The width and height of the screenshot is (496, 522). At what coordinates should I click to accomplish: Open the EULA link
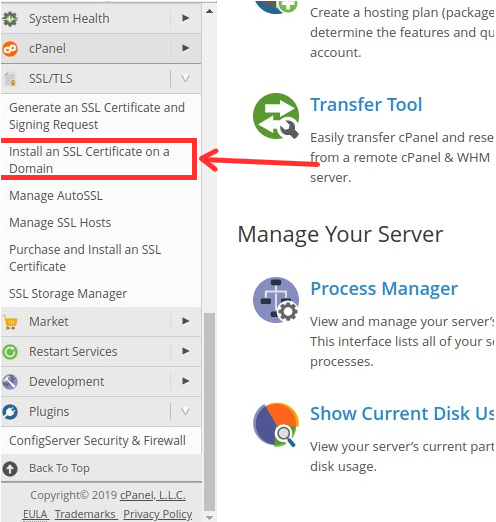(35, 514)
